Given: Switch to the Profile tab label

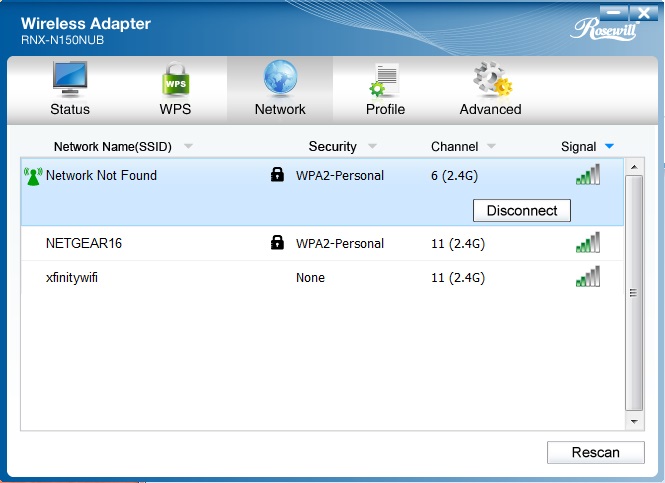Looking at the screenshot, I should click(385, 109).
